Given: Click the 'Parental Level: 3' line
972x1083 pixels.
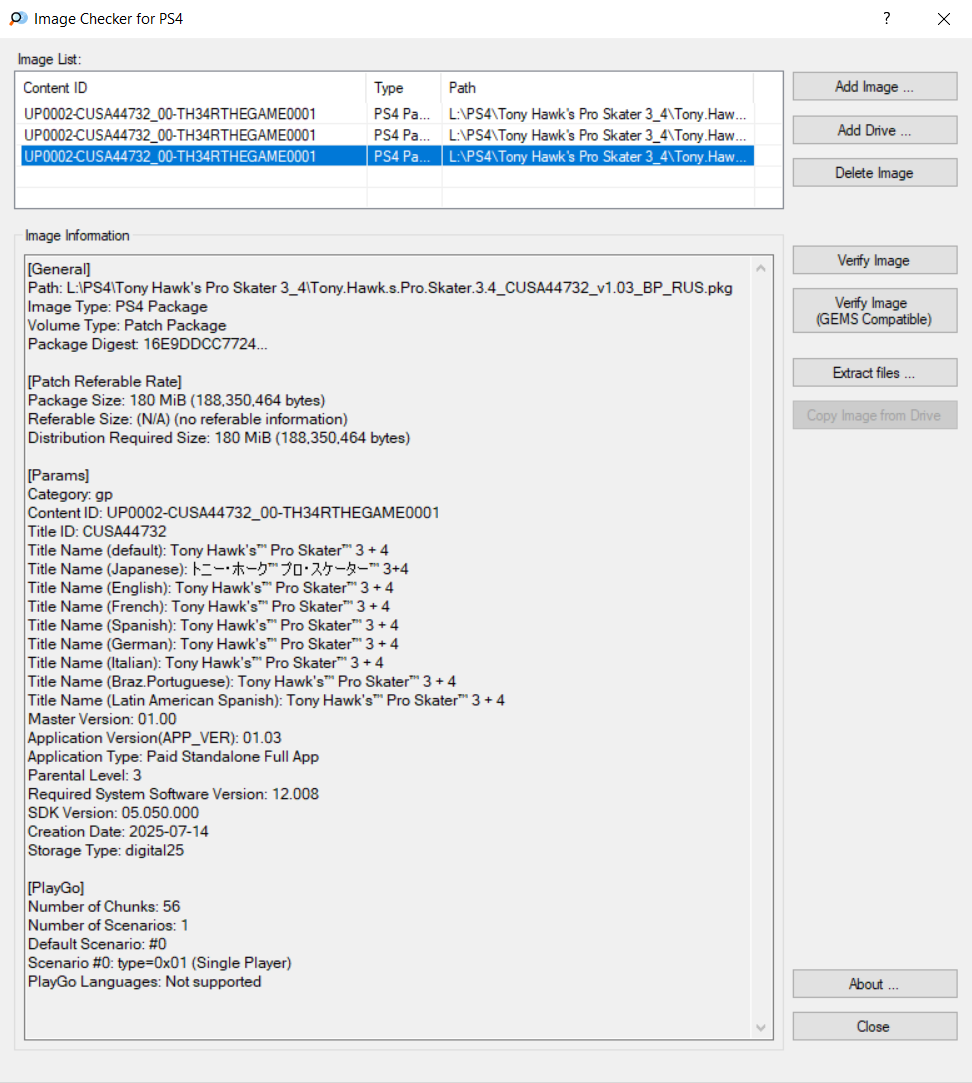Looking at the screenshot, I should pyautogui.click(x=84, y=775).
